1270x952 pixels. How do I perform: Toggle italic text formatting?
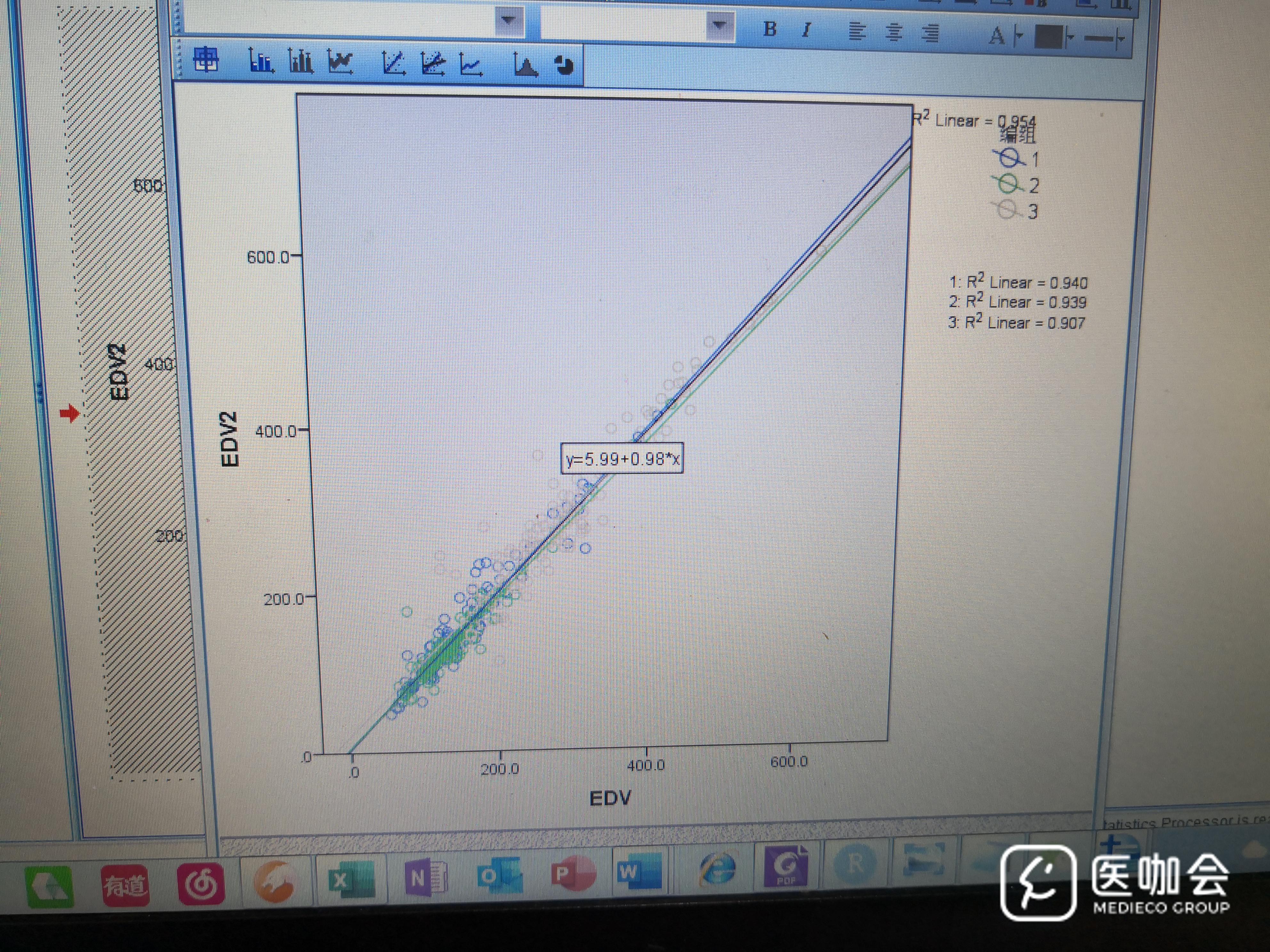(x=807, y=30)
